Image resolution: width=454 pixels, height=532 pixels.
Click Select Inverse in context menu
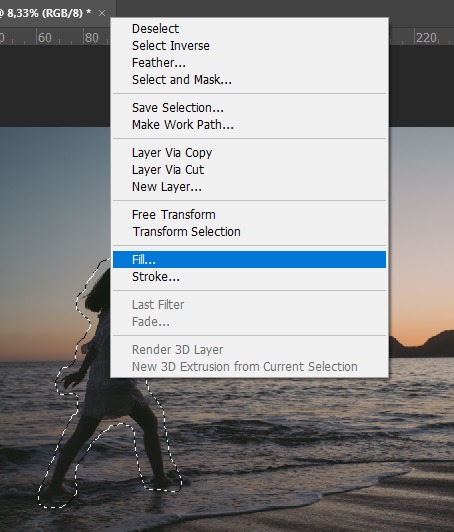point(249,46)
